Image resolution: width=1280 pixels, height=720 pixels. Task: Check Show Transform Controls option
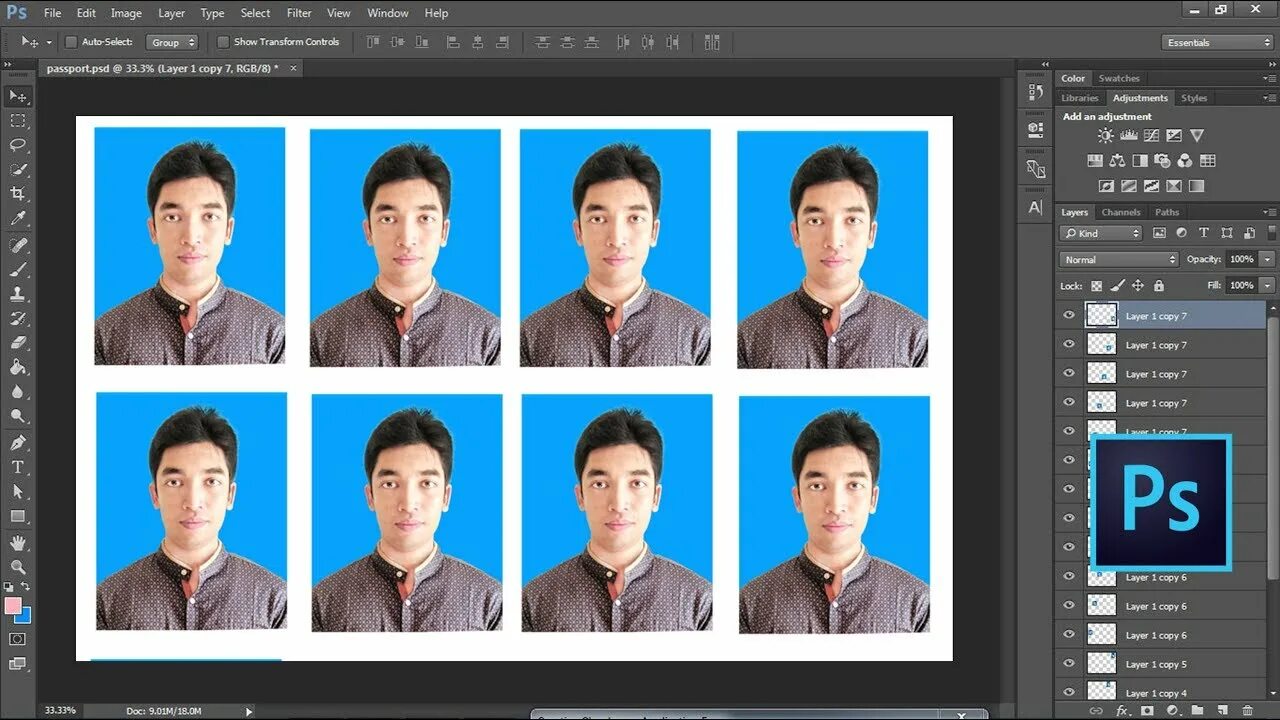point(223,42)
